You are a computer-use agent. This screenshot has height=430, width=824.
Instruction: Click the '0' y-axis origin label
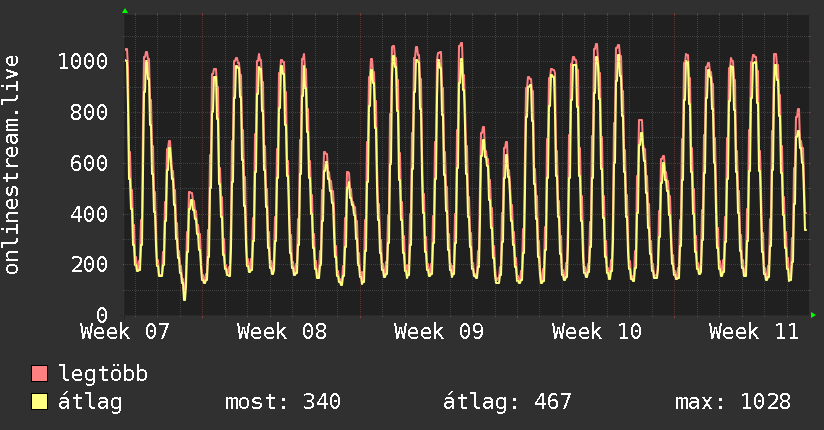click(x=102, y=315)
